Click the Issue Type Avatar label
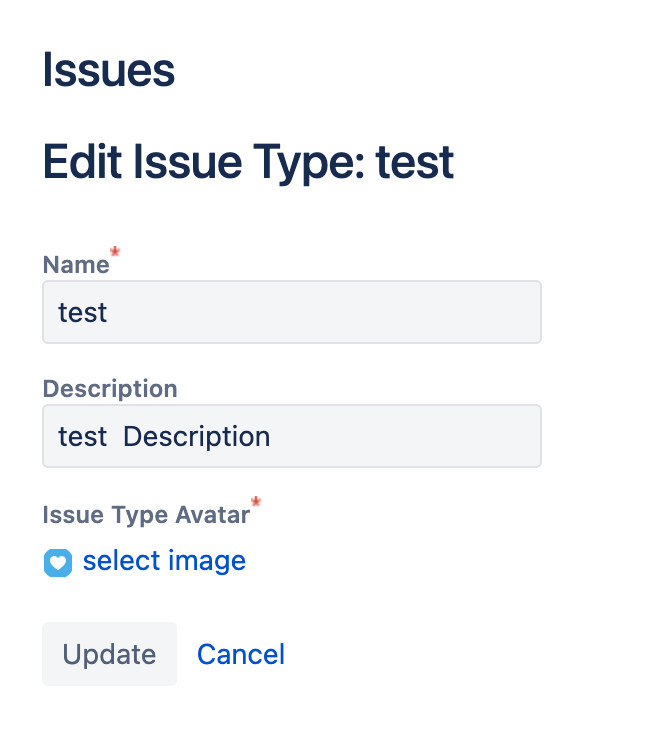 coord(146,515)
